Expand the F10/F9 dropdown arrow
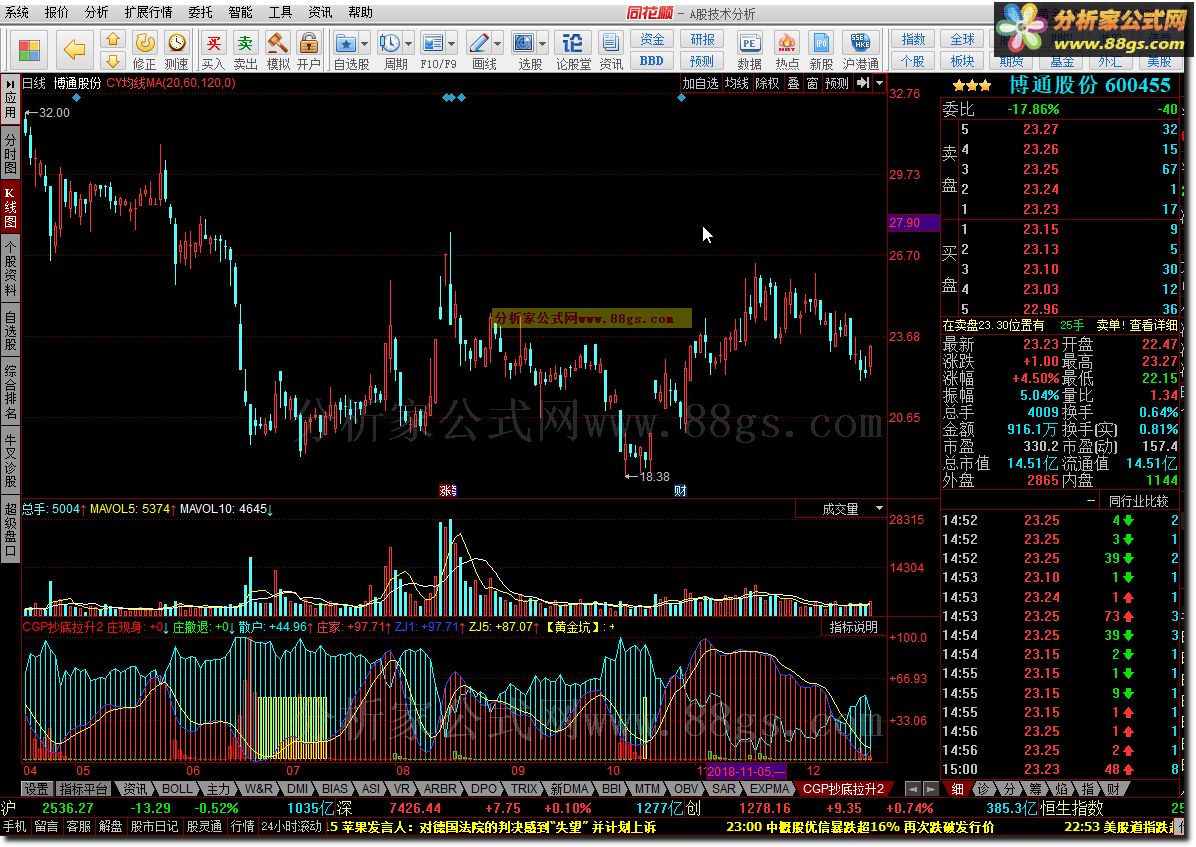Viewport: 1196px width, 847px height. point(452,44)
